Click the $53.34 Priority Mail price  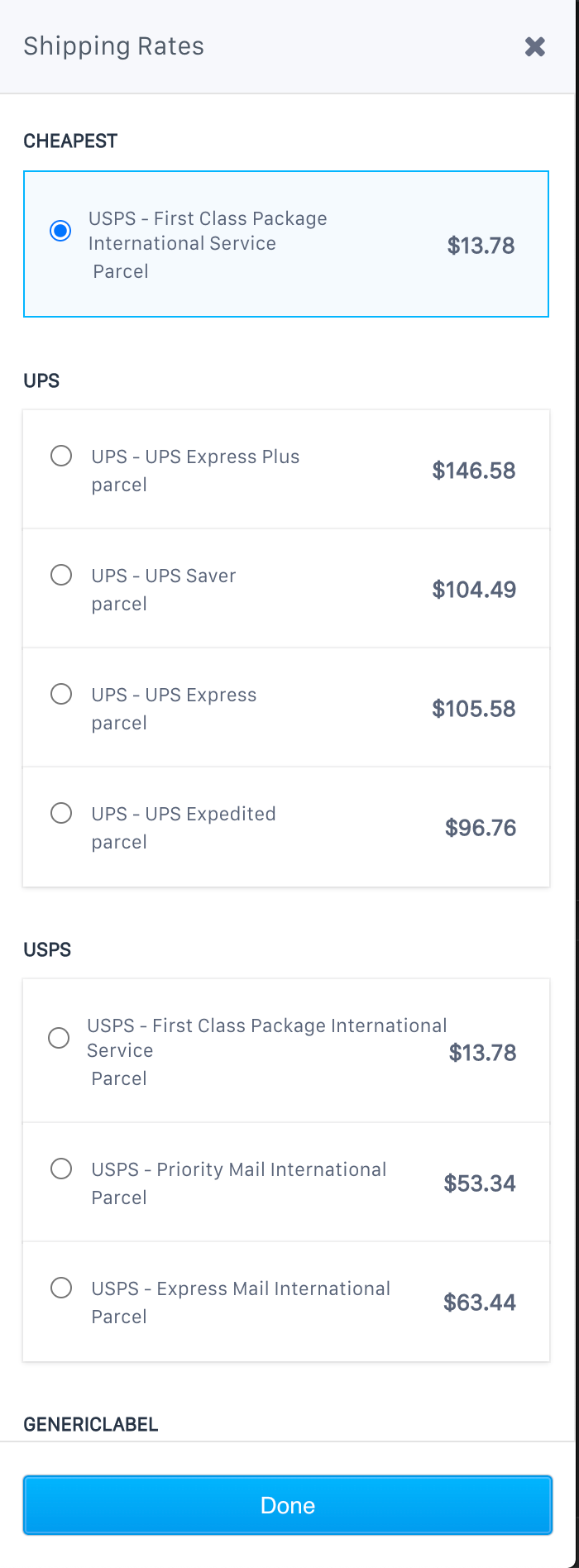480,1183
